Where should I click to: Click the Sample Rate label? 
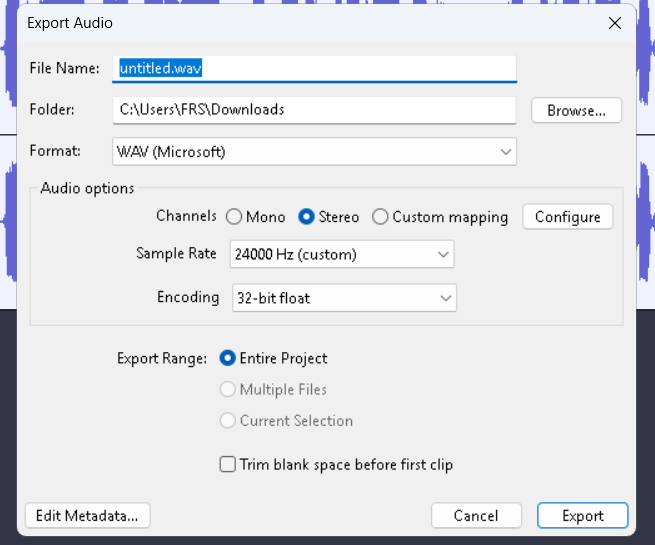click(176, 253)
